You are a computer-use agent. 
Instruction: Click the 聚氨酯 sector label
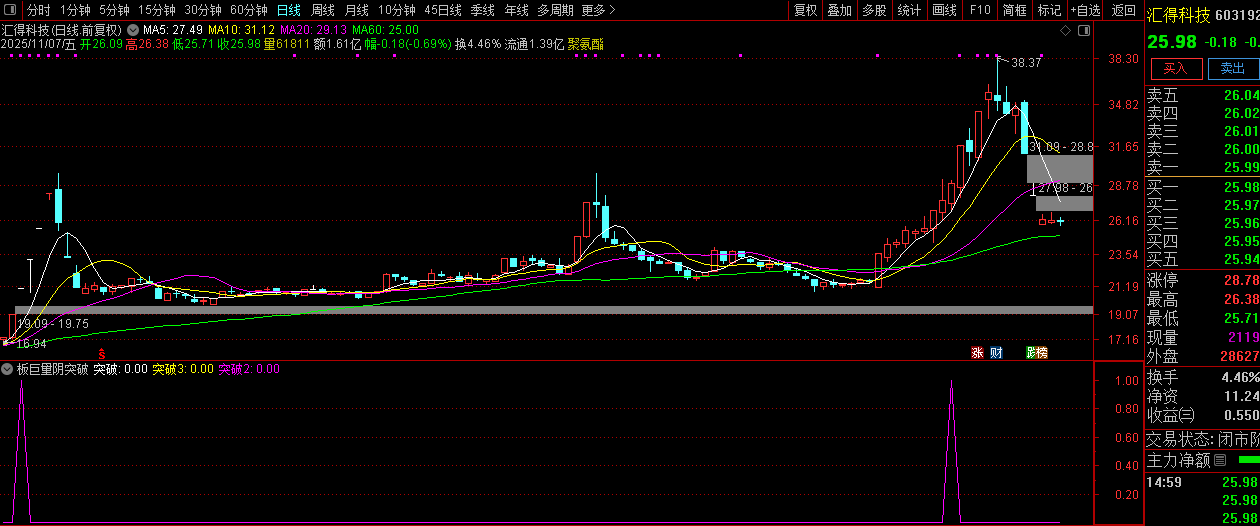(585, 44)
